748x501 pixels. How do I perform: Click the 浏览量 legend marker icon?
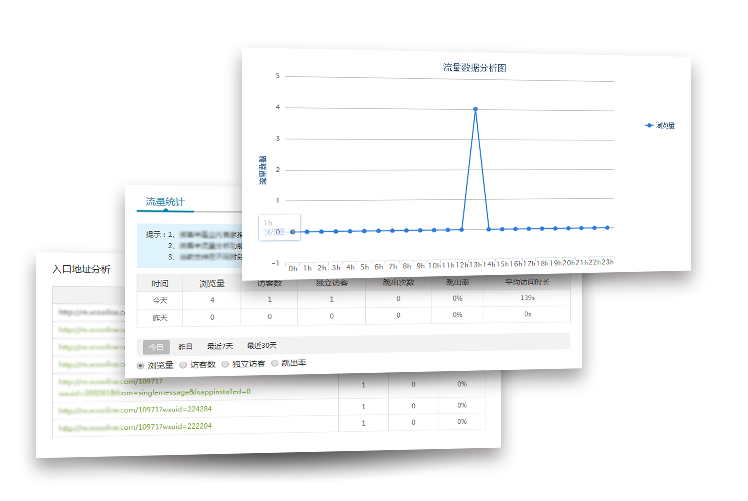[x=649, y=125]
